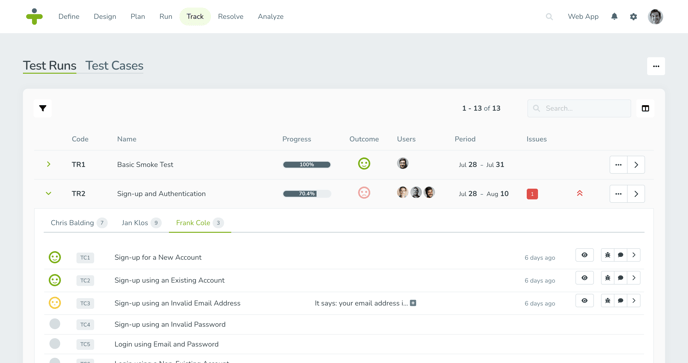Open the TC2 row chevron arrow
688x363 pixels.
coord(634,278)
